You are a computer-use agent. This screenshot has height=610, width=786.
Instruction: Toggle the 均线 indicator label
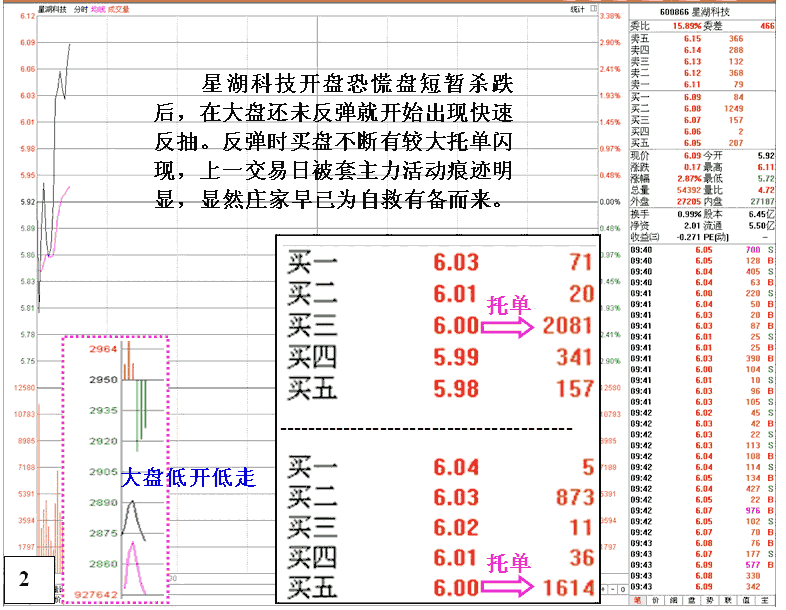point(97,10)
